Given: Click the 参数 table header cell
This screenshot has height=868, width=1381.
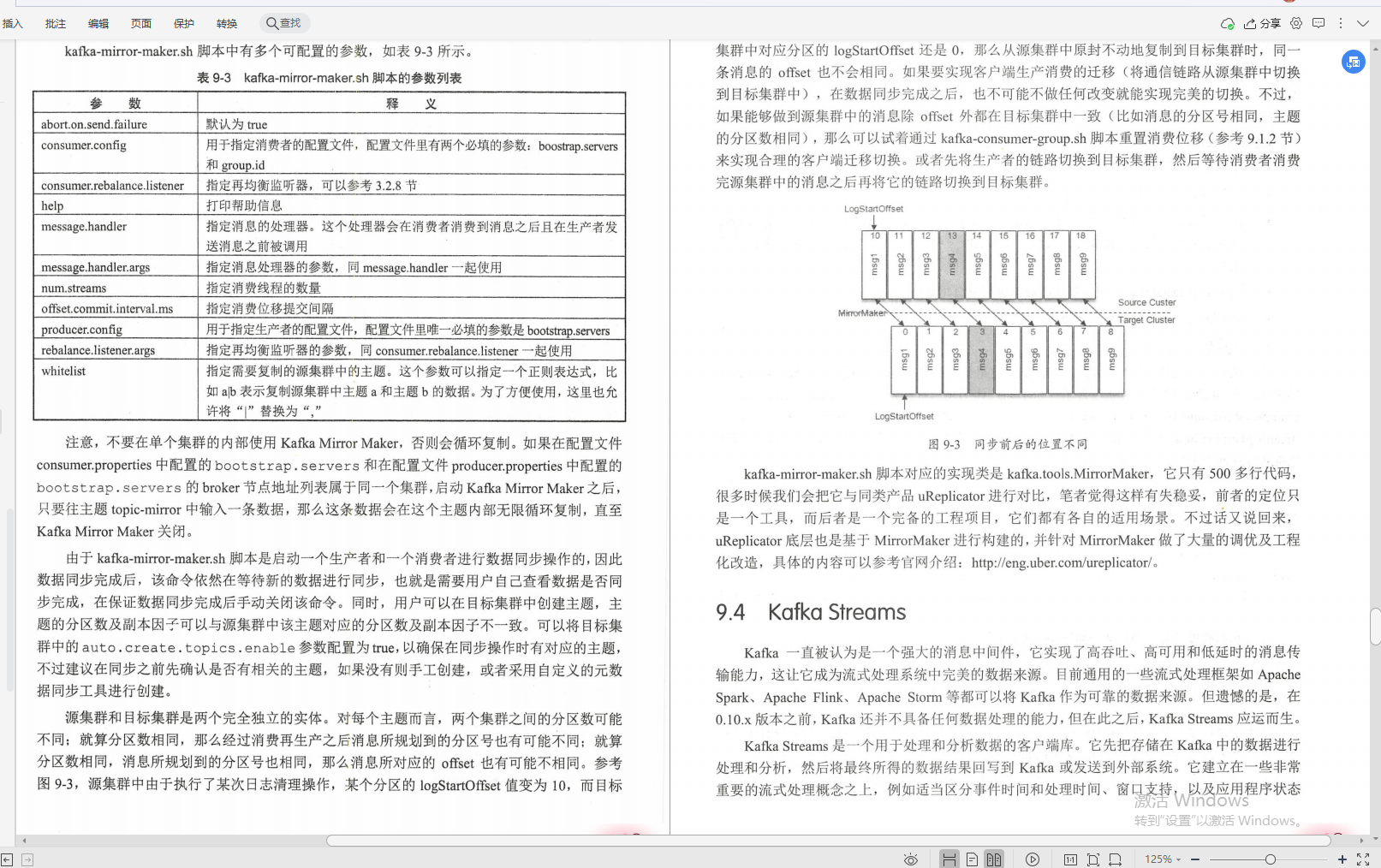Looking at the screenshot, I should click(116, 104).
